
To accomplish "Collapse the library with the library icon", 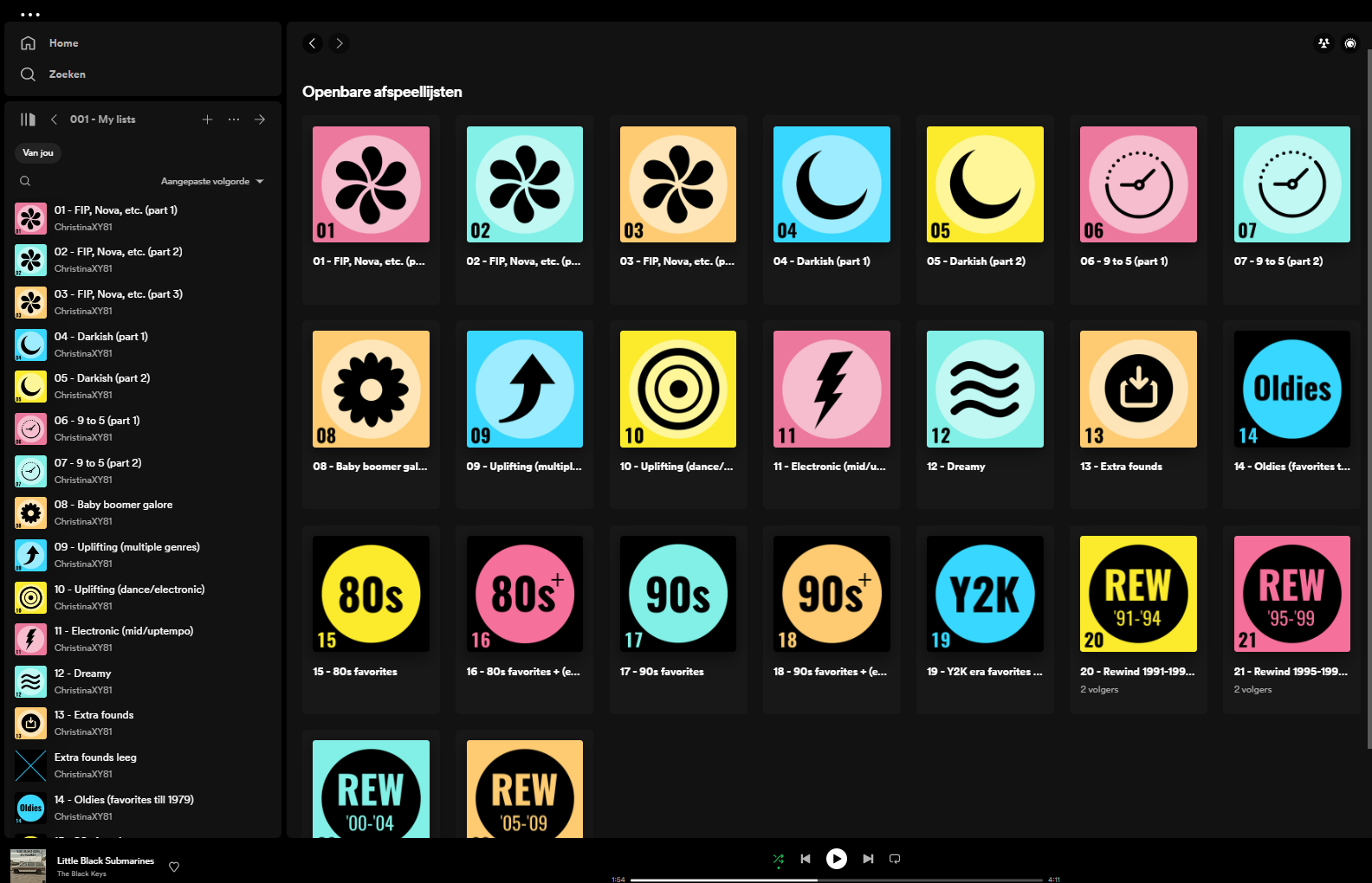I will [x=28, y=119].
